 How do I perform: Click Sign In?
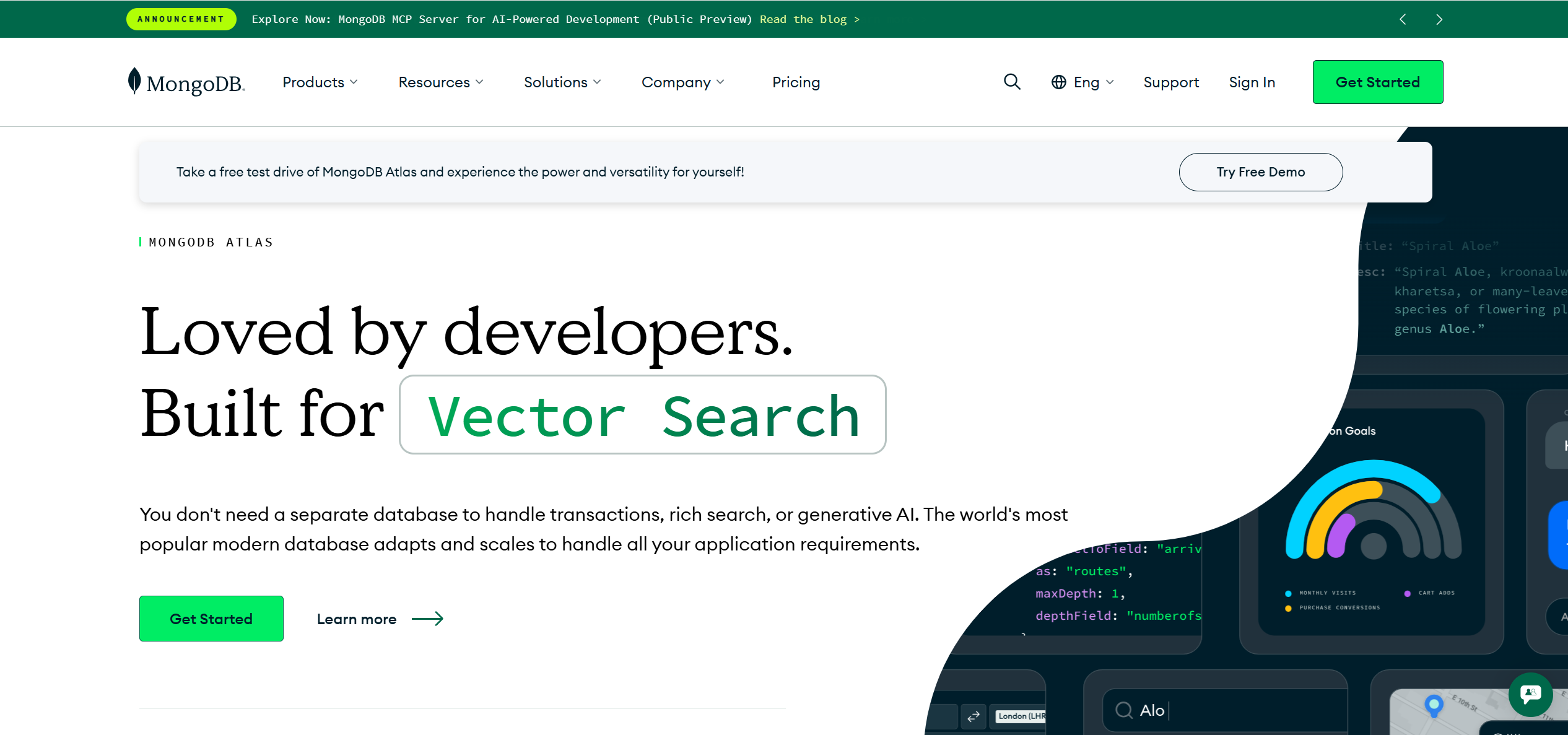pos(1252,82)
